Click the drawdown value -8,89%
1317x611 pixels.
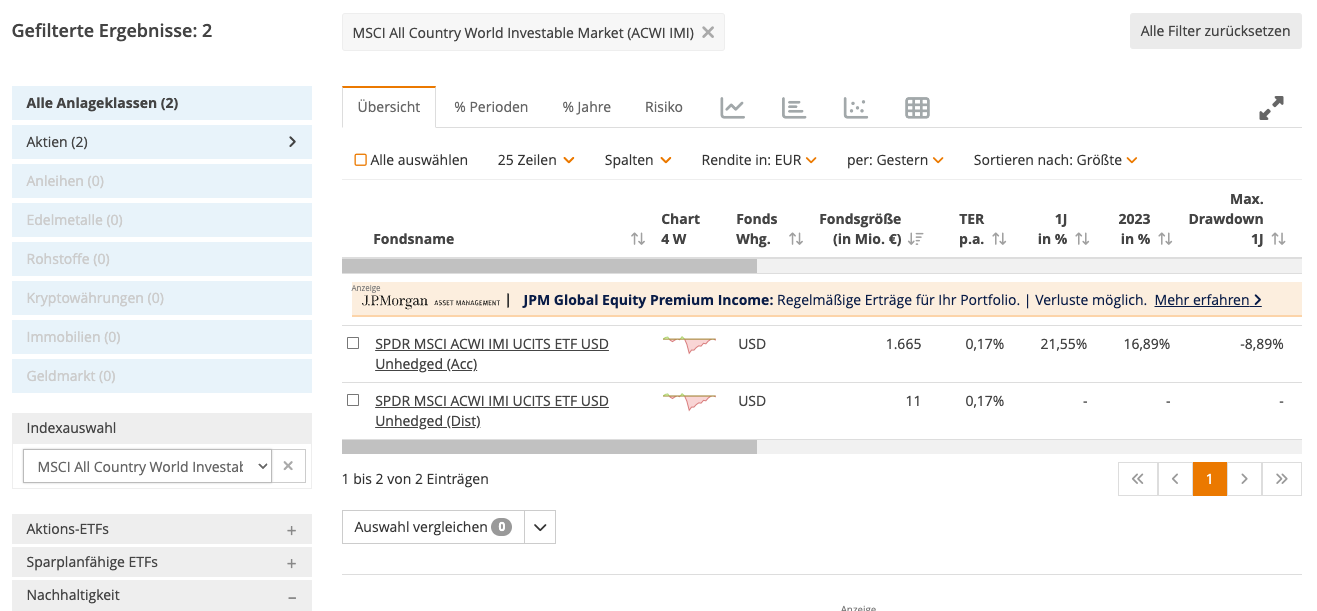1262,344
